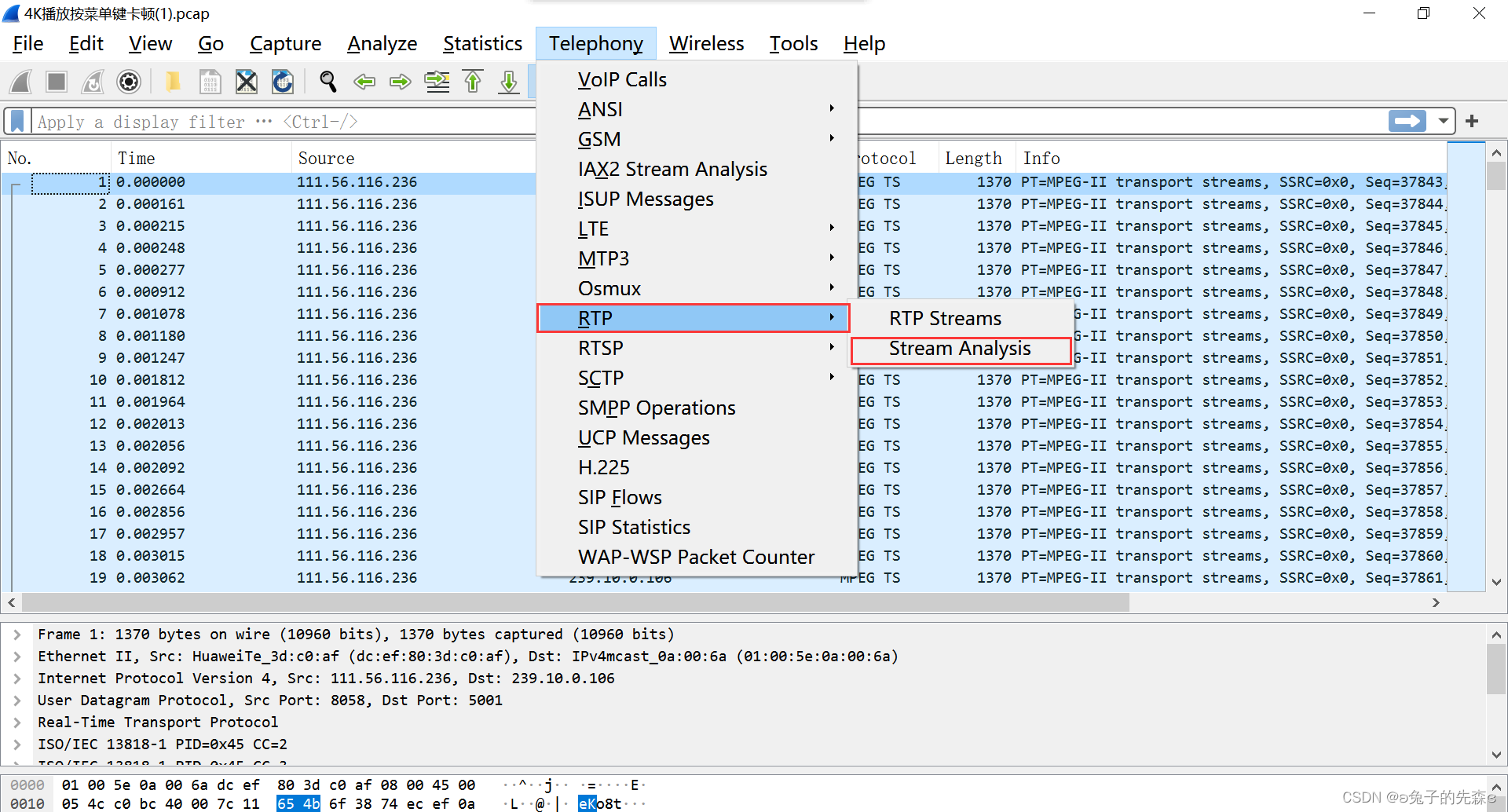Click the go back green arrow icon

(x=364, y=81)
